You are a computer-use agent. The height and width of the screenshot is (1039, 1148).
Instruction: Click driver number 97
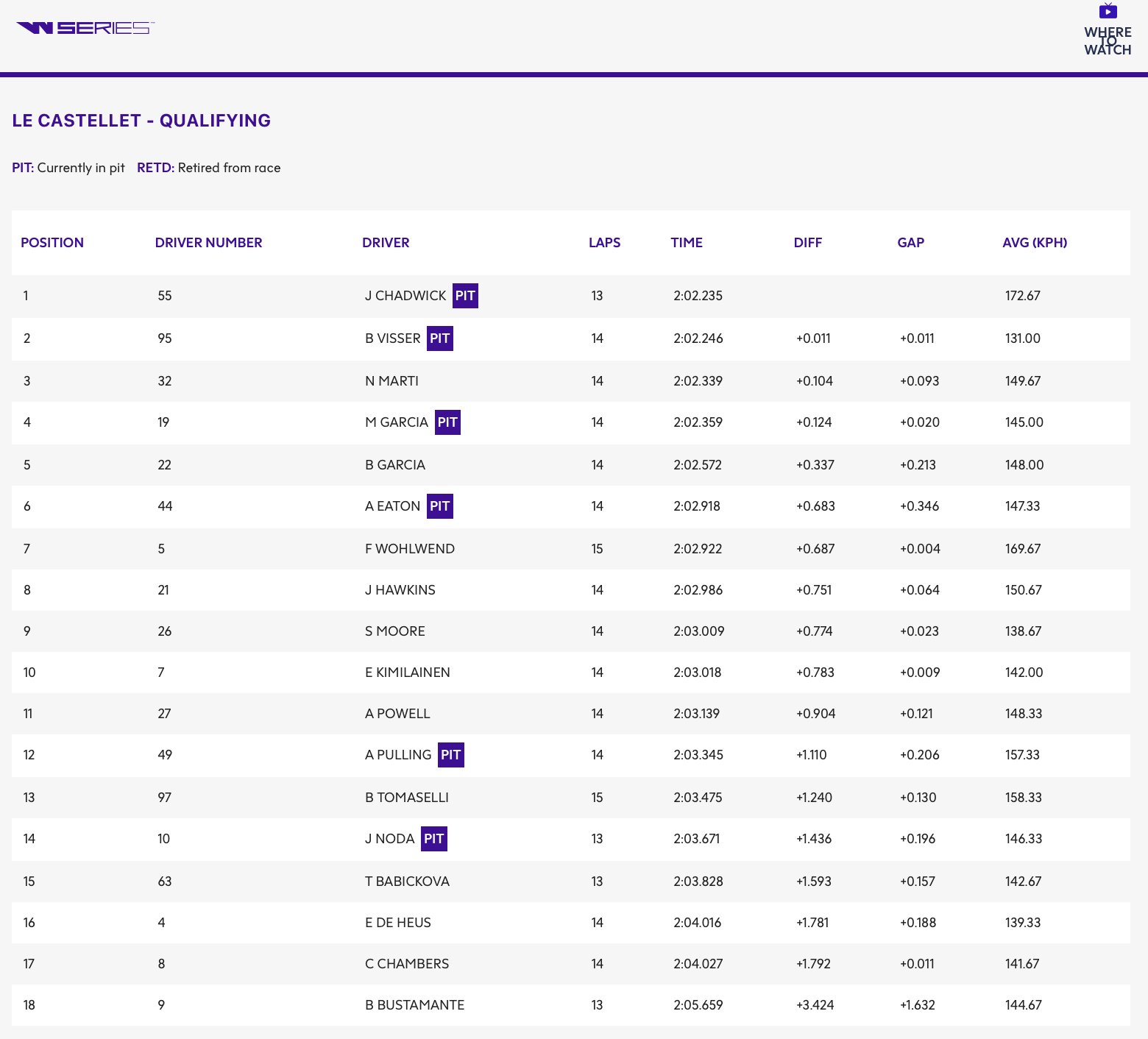pos(165,798)
